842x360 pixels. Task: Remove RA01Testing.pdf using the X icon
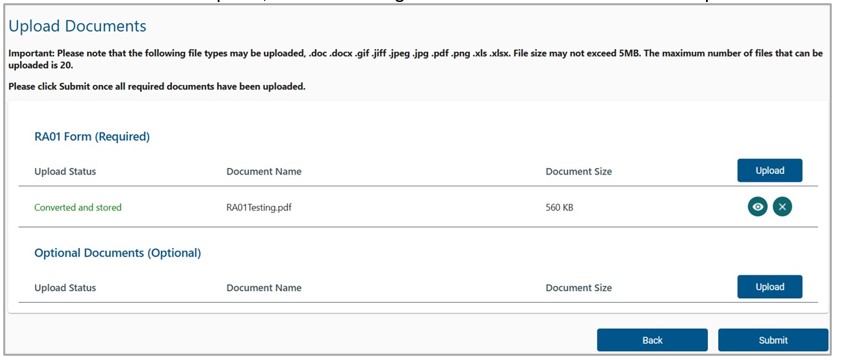click(x=782, y=206)
